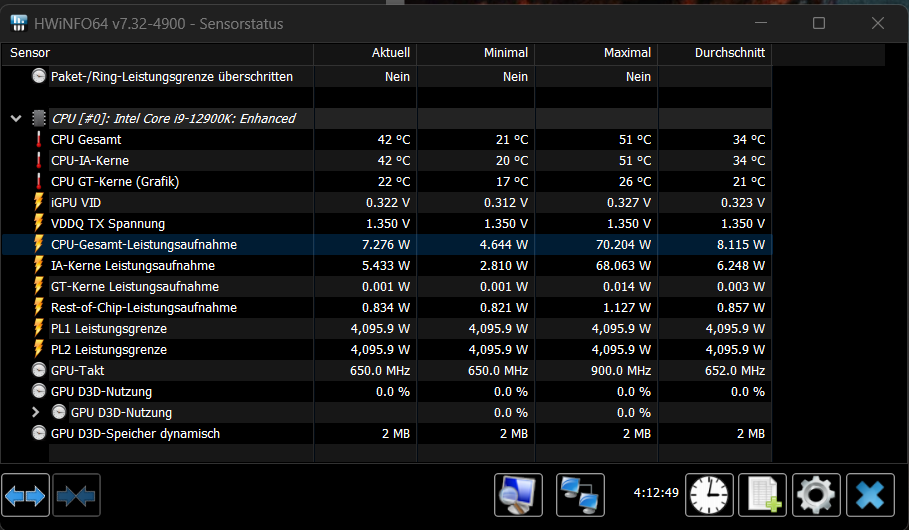Screen dimensions: 909x530
Task: Click the 8.115 W average power value
Action: pyautogui.click(x=741, y=245)
